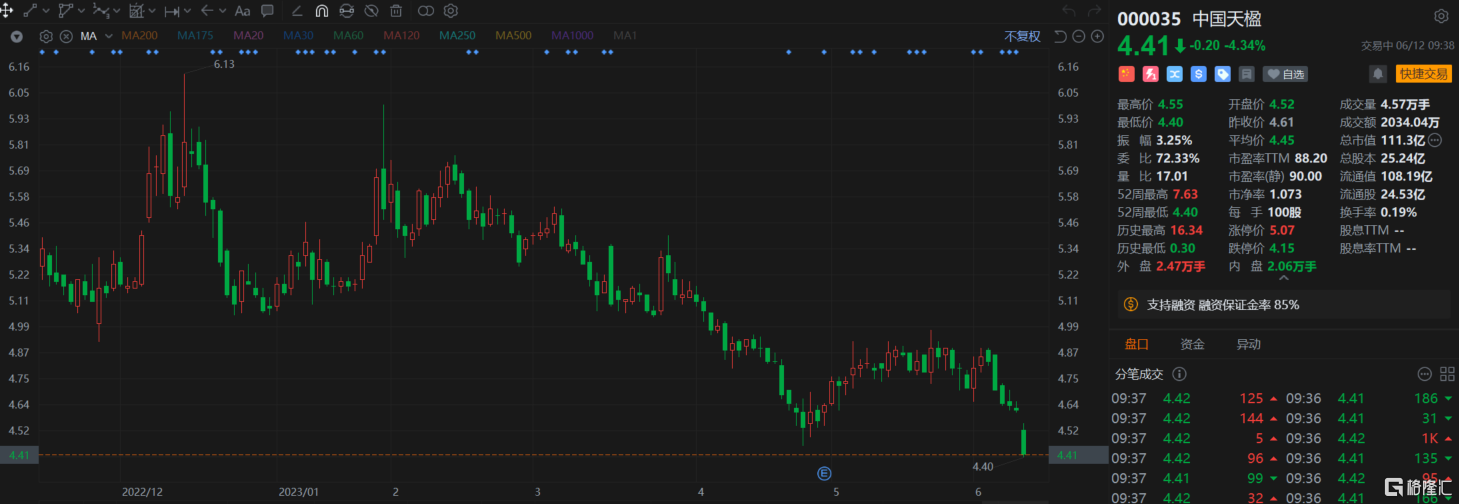This screenshot has height=504, width=1459.
Task: Toggle the MA500 line
Action: click(513, 36)
